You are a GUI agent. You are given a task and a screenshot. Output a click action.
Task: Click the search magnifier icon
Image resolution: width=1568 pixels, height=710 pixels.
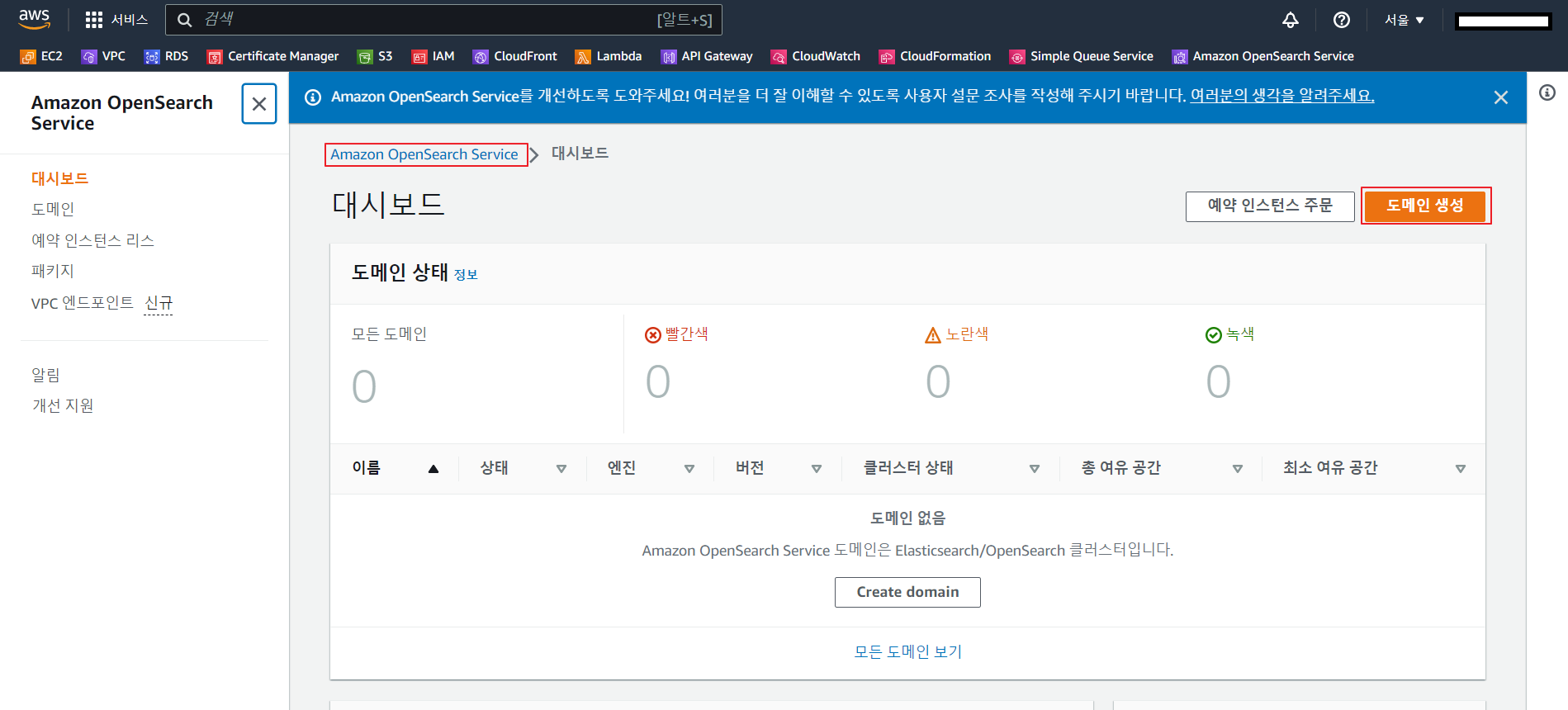[x=185, y=20]
